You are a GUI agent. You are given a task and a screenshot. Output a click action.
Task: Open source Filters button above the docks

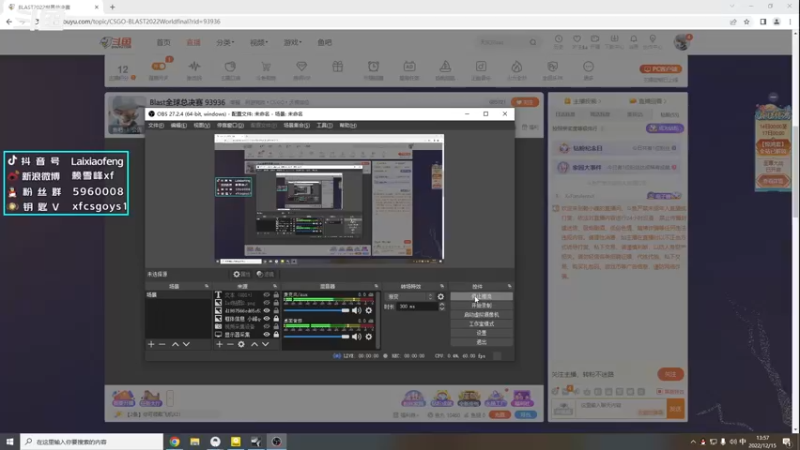pos(265,274)
